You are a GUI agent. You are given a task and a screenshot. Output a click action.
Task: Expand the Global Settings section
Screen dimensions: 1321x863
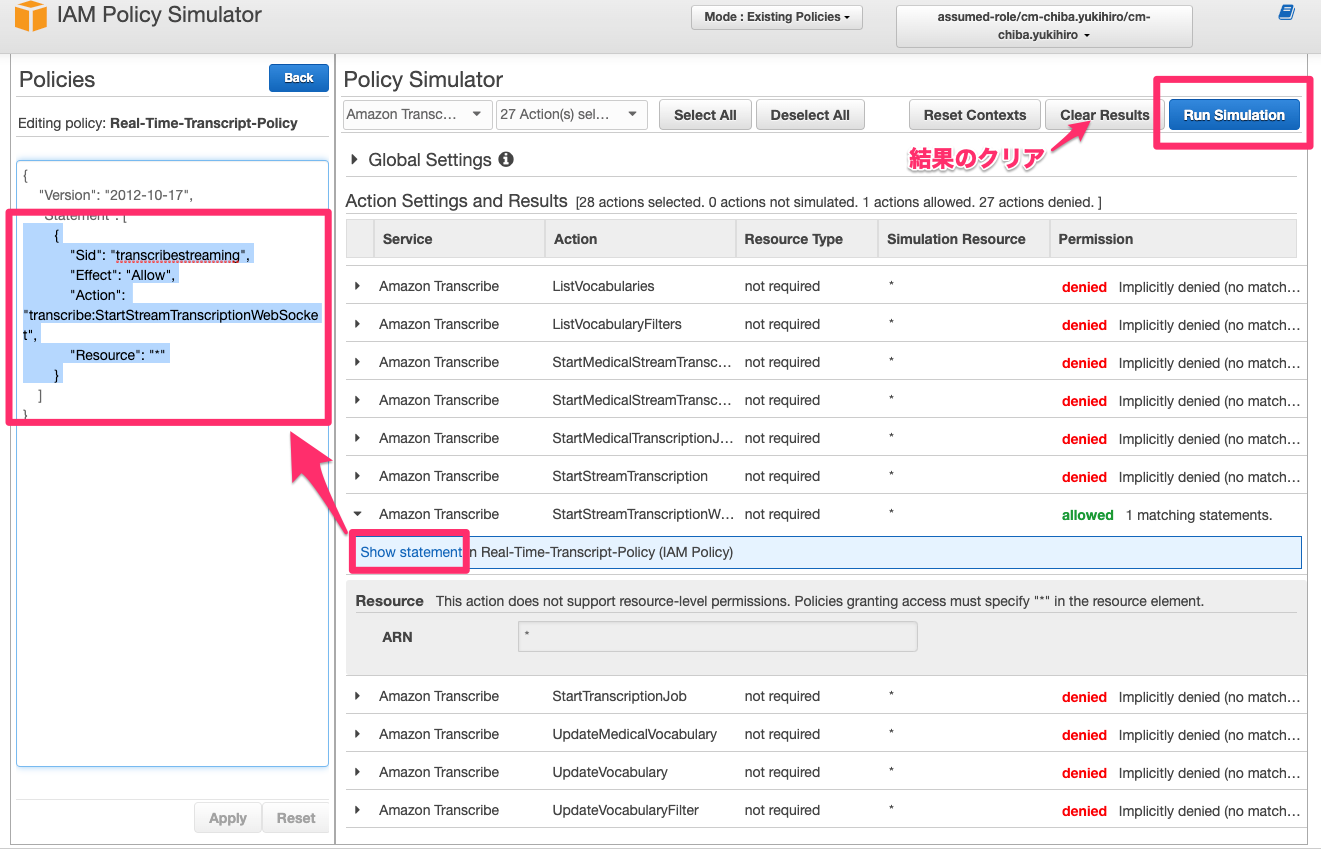click(354, 159)
